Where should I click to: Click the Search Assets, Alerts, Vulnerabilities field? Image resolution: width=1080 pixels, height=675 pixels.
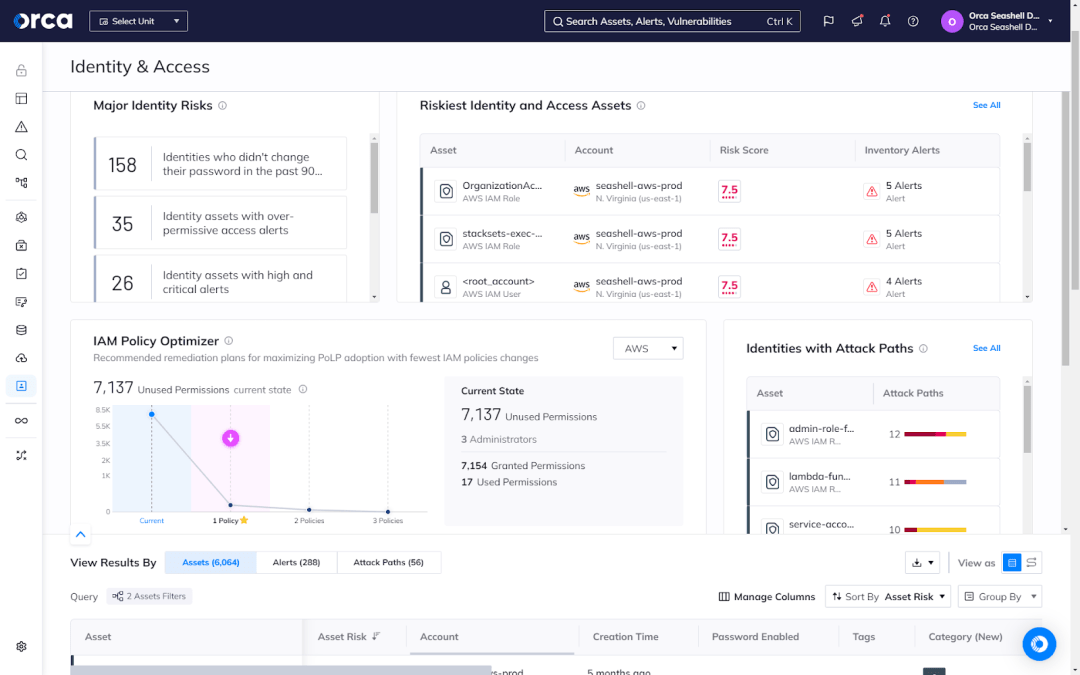coord(672,21)
